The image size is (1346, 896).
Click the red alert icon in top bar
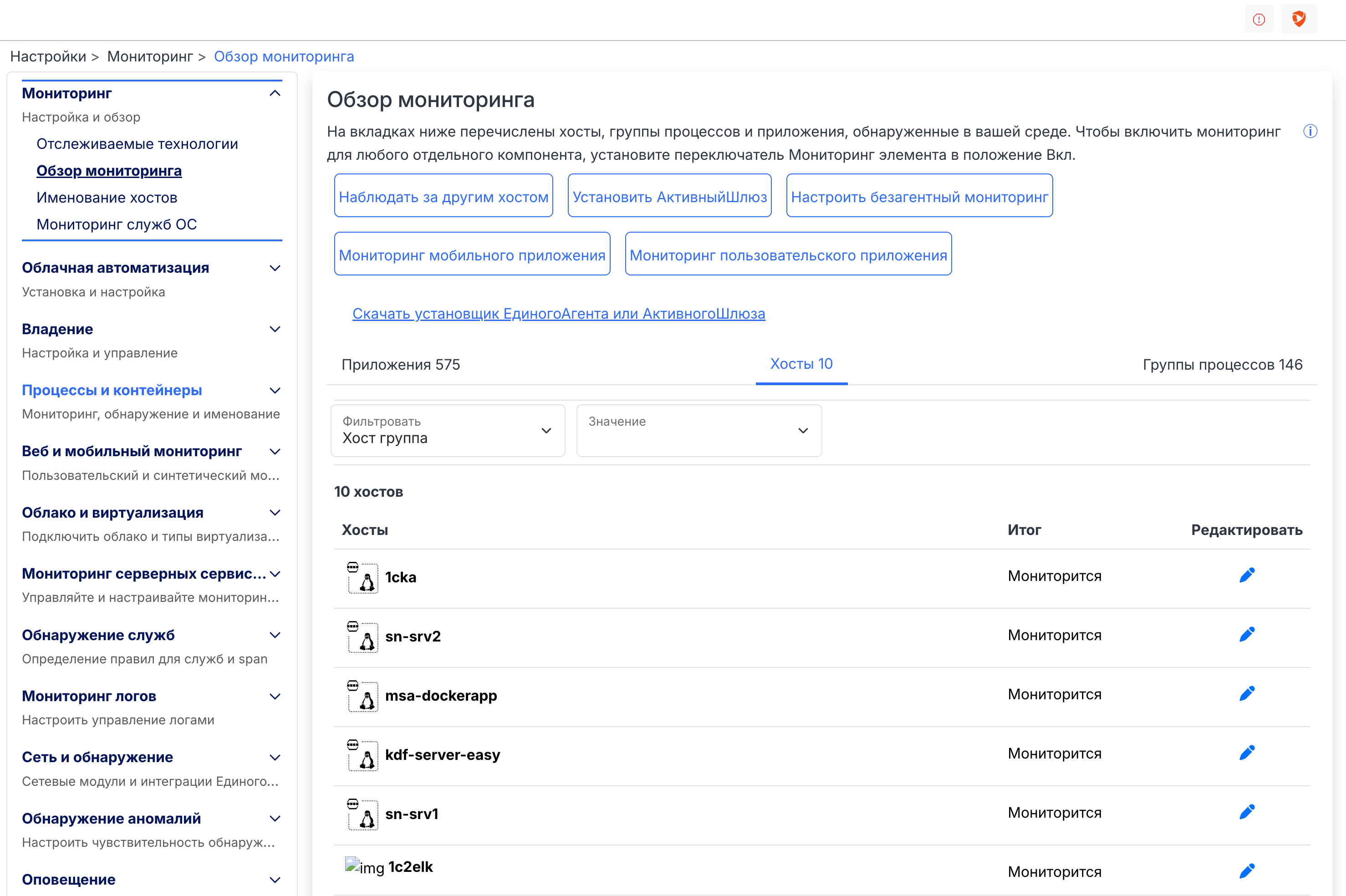[1259, 20]
